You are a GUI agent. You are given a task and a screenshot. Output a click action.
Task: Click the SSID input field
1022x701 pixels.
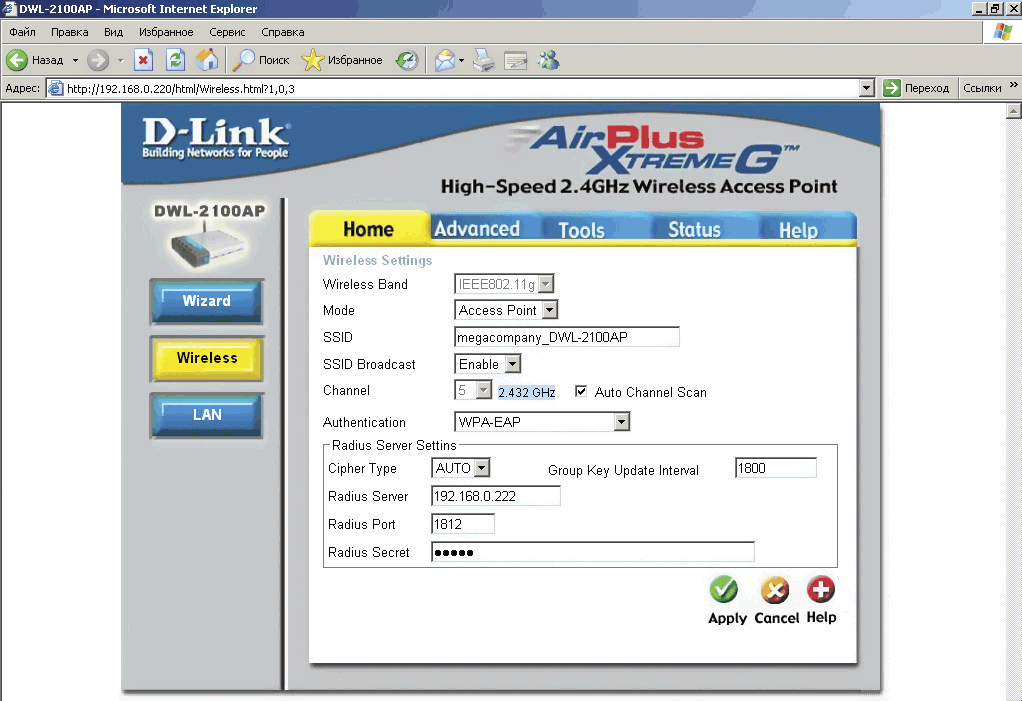coord(566,337)
